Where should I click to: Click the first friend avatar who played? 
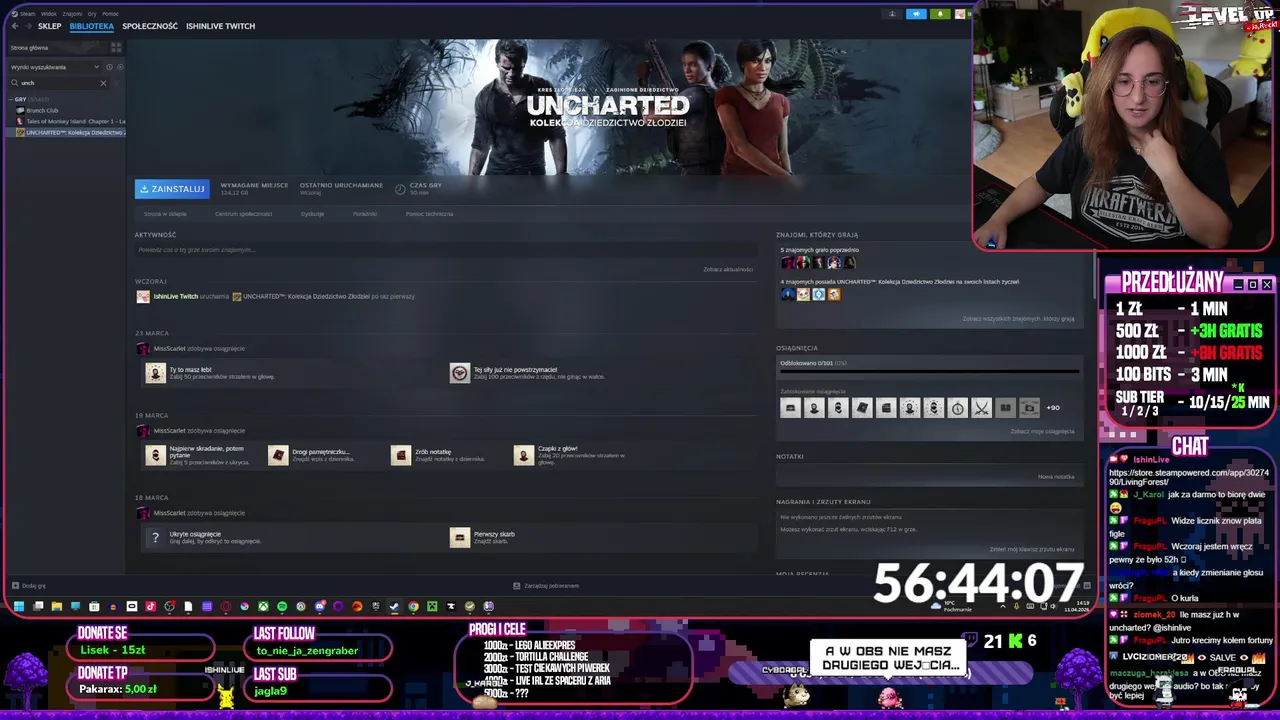[787, 263]
